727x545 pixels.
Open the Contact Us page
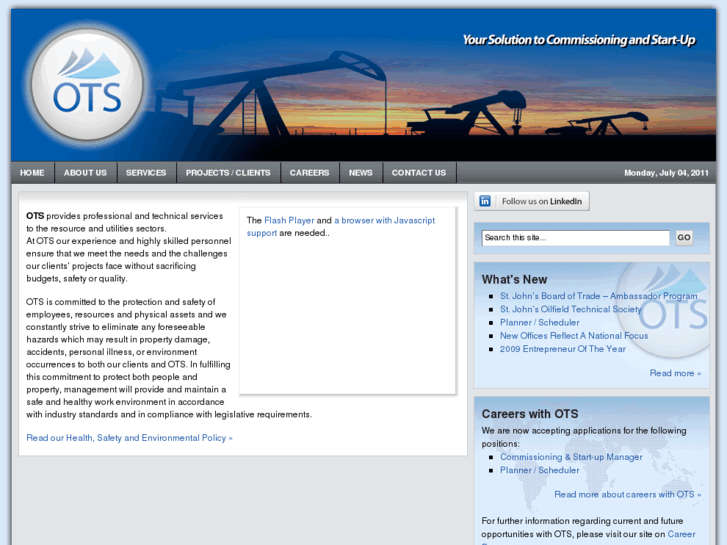[x=418, y=173]
